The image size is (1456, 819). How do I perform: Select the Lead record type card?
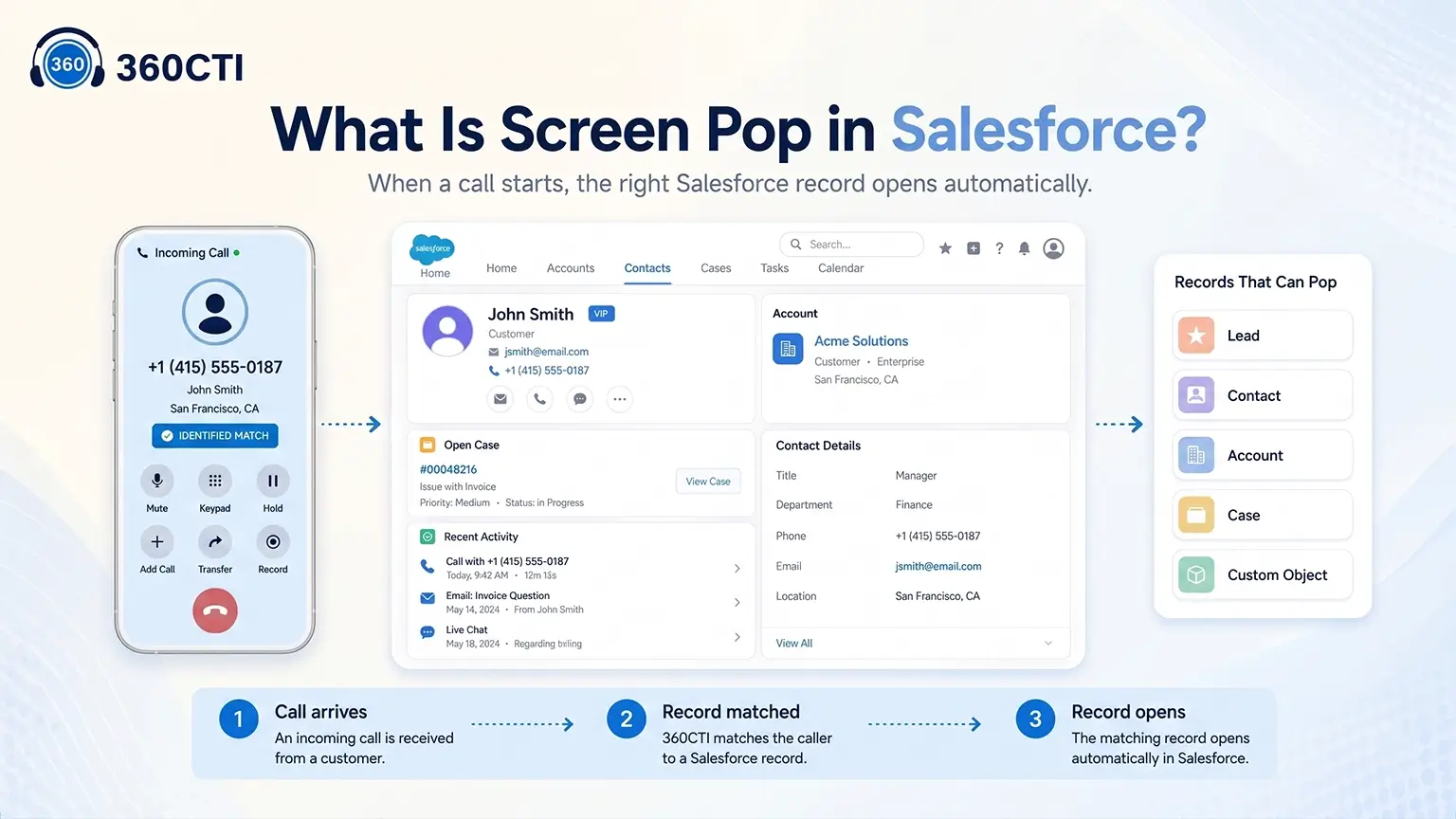point(1263,336)
